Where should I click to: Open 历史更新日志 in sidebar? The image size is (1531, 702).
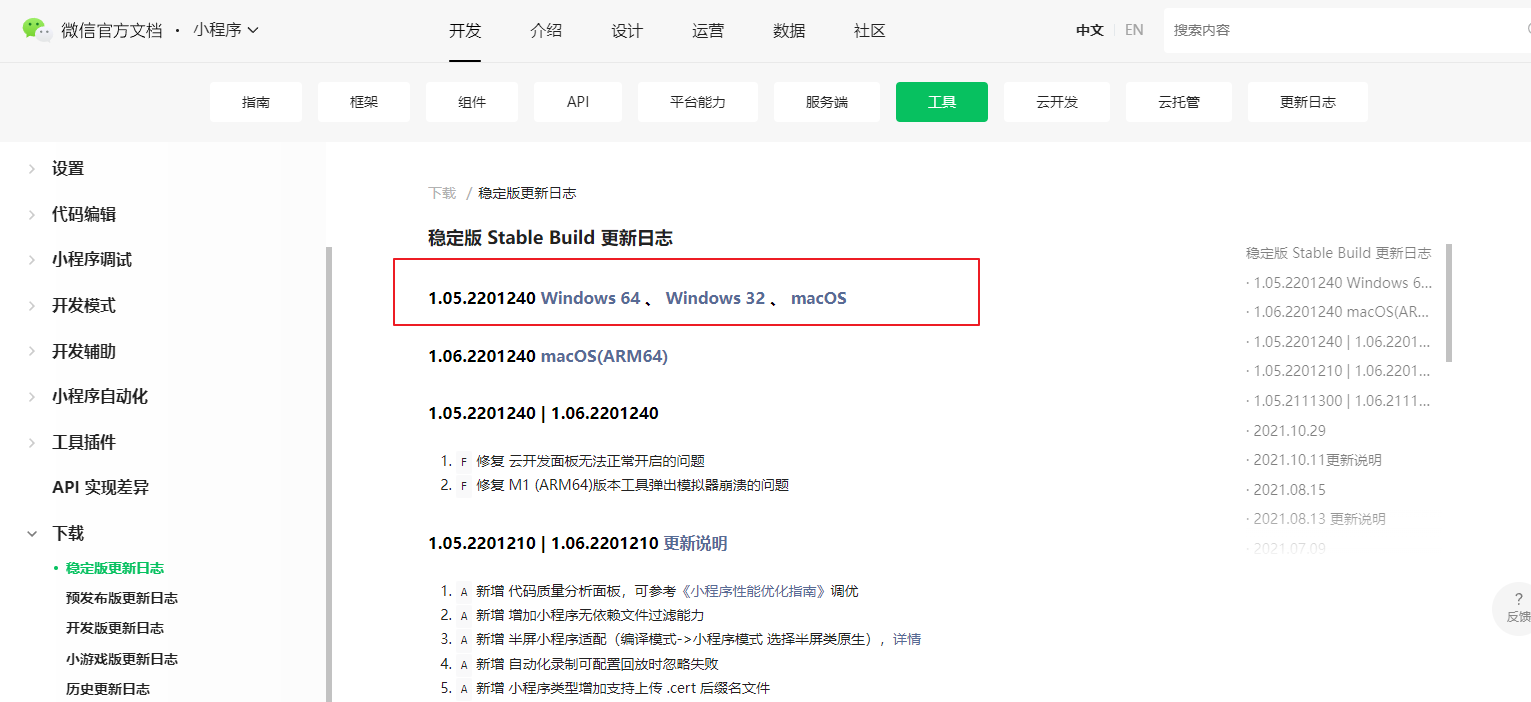[x=108, y=689]
